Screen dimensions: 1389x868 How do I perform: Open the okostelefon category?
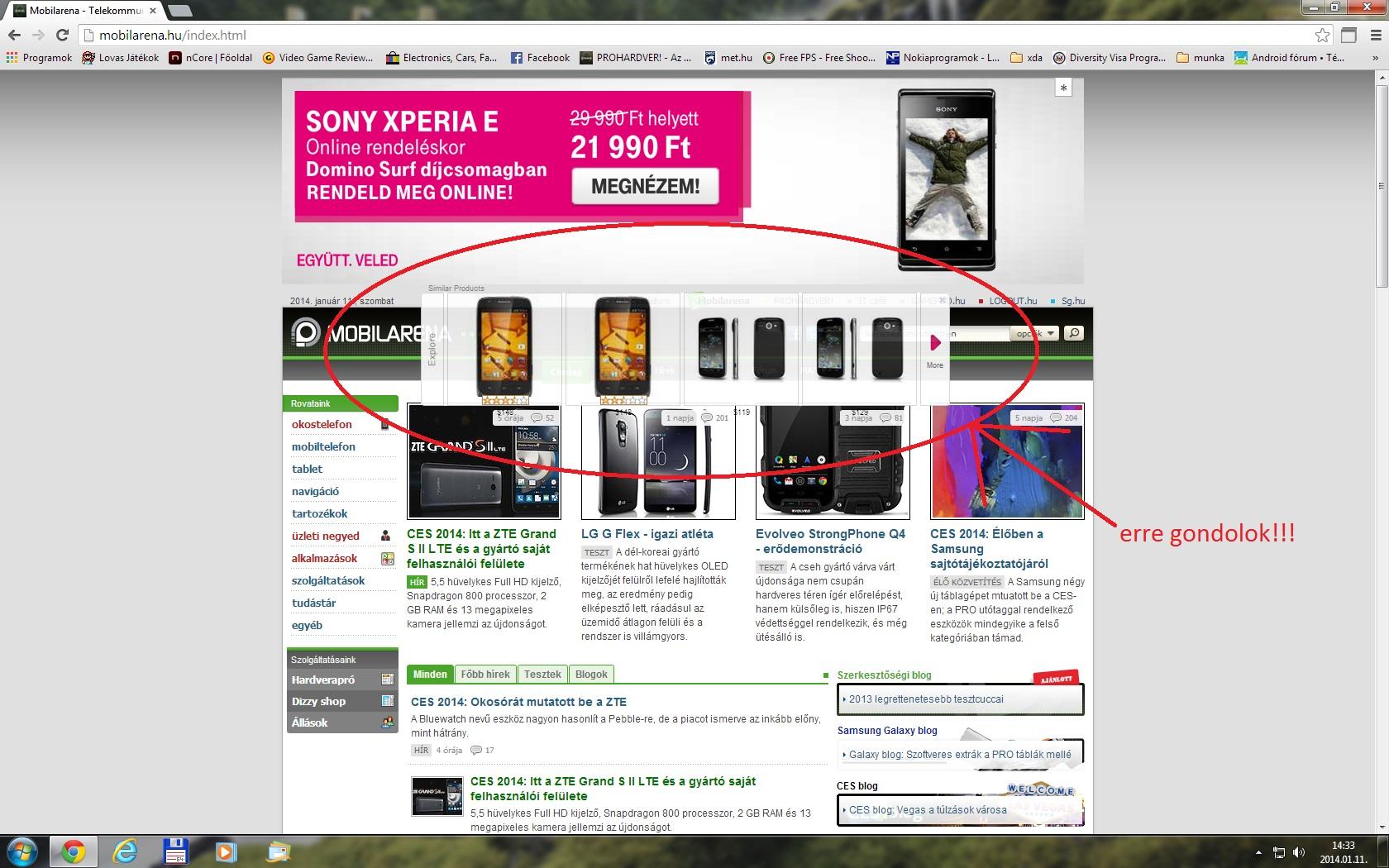(322, 424)
